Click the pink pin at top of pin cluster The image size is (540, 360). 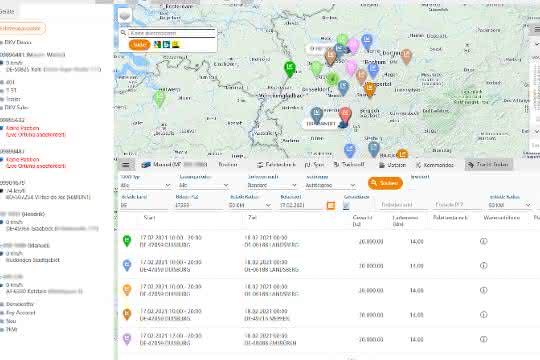coord(353,45)
